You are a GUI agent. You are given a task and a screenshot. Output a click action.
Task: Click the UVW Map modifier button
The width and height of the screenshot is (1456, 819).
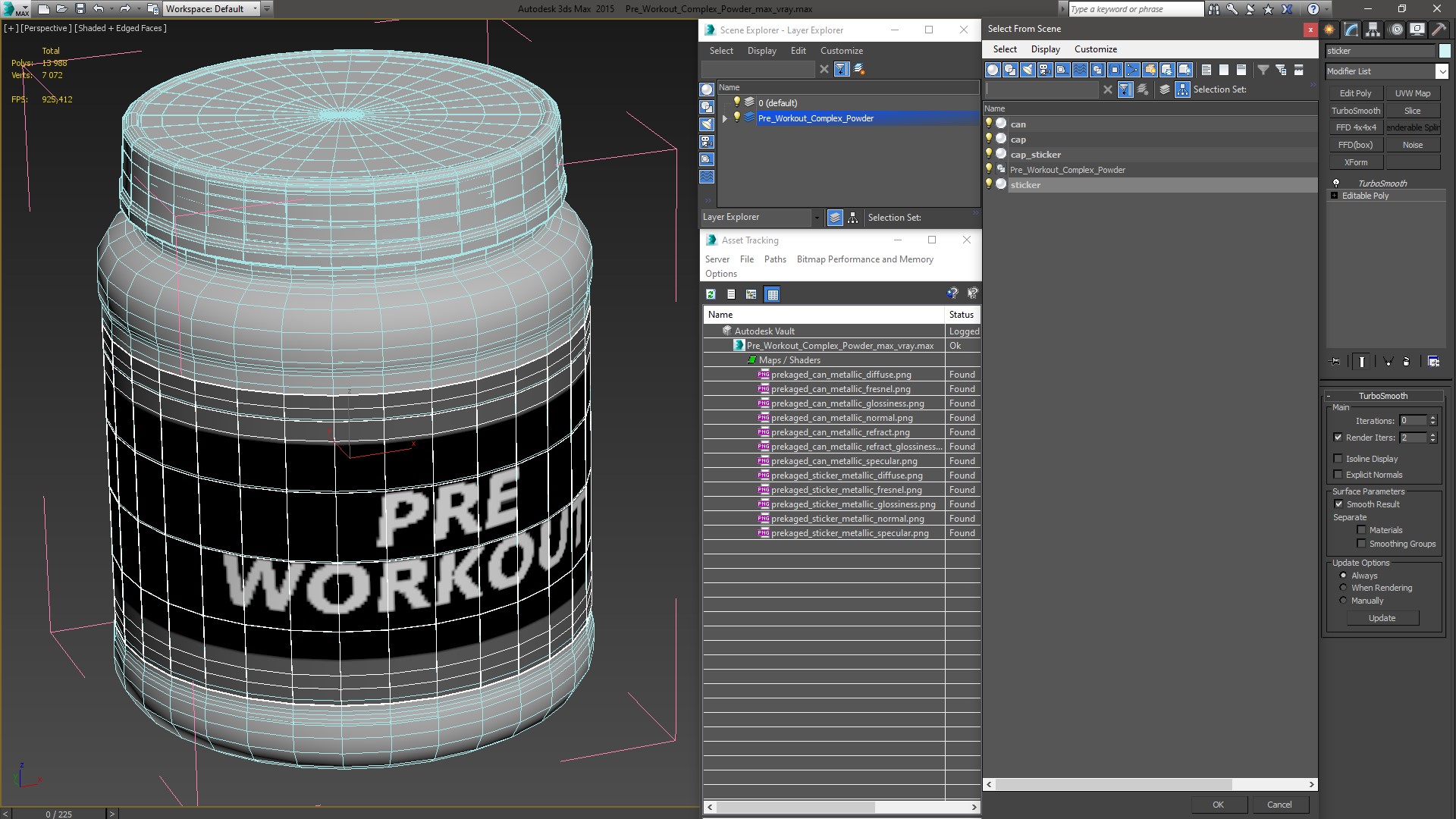pos(1412,93)
